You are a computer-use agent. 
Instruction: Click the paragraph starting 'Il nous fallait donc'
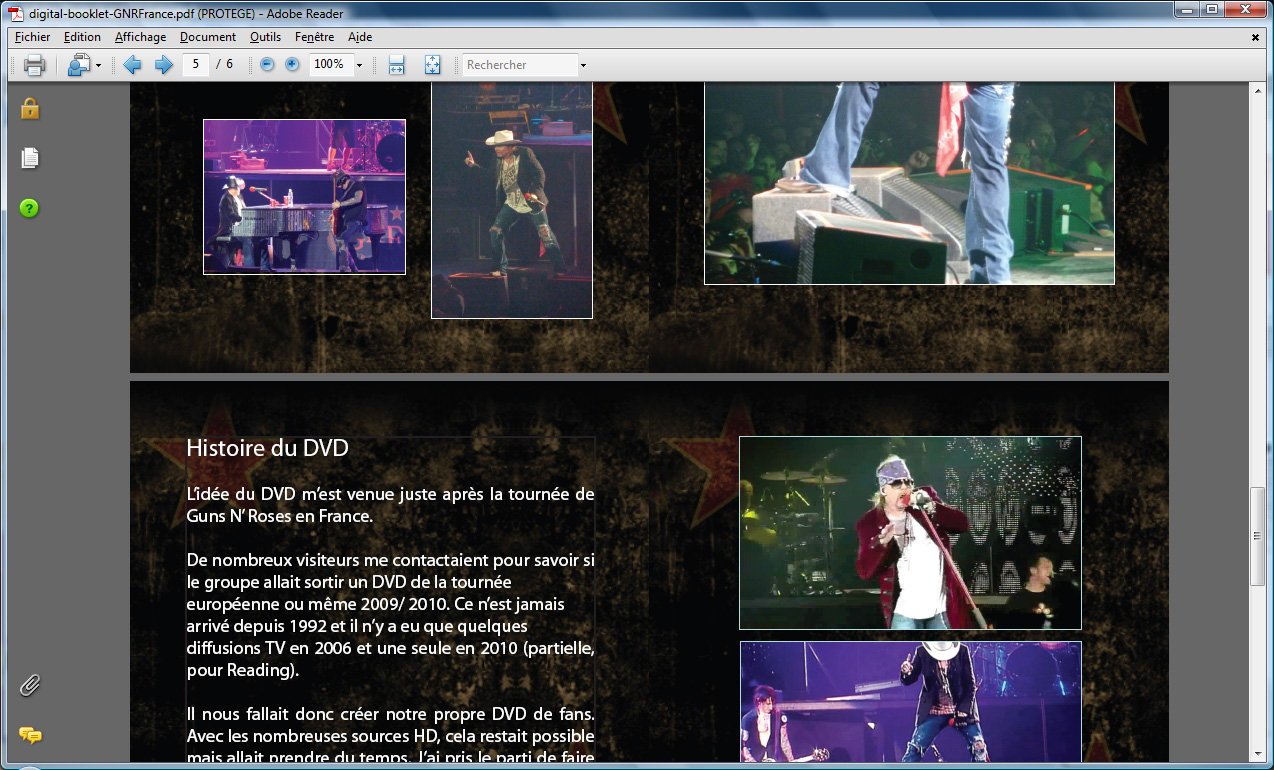coord(390,735)
